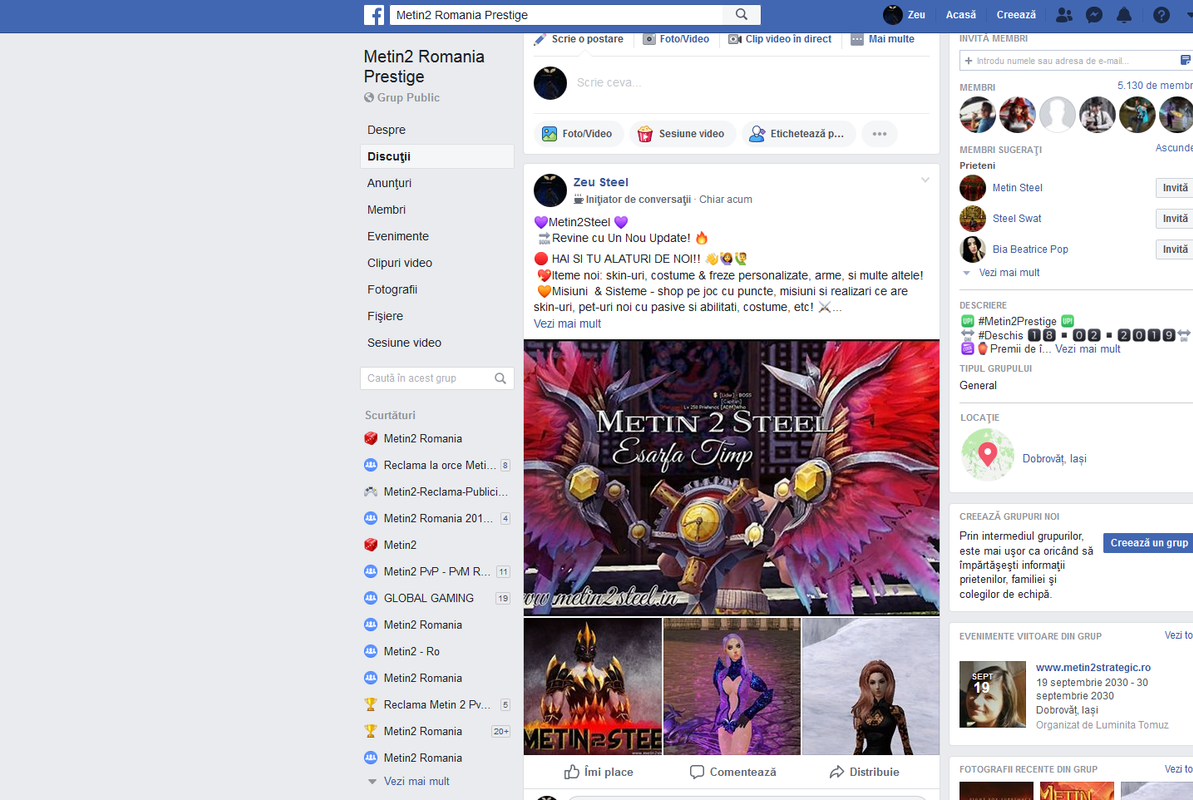
Task: Click the Acasă link in top bar
Action: pos(960,14)
